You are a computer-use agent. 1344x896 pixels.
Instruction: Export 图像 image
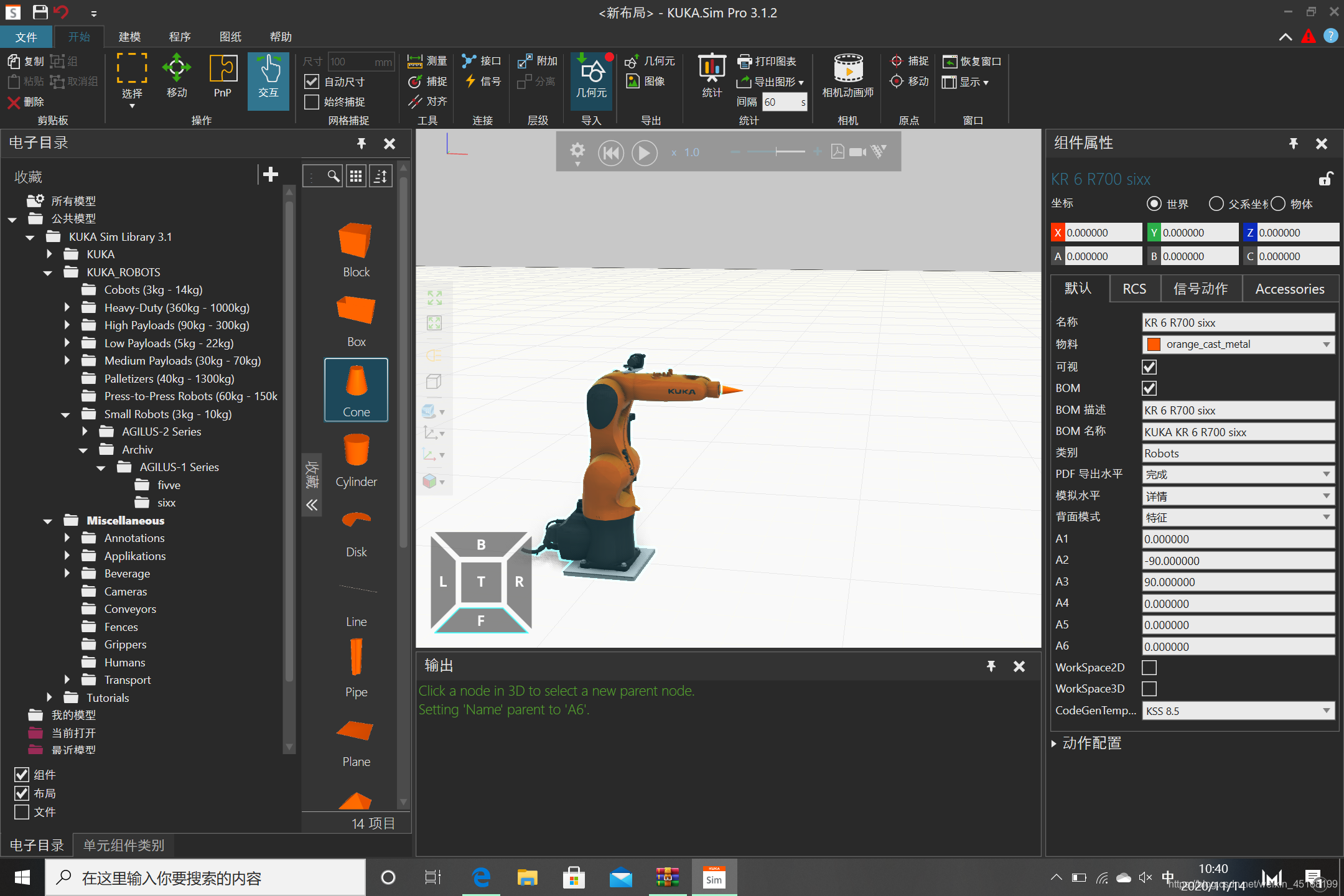click(646, 81)
